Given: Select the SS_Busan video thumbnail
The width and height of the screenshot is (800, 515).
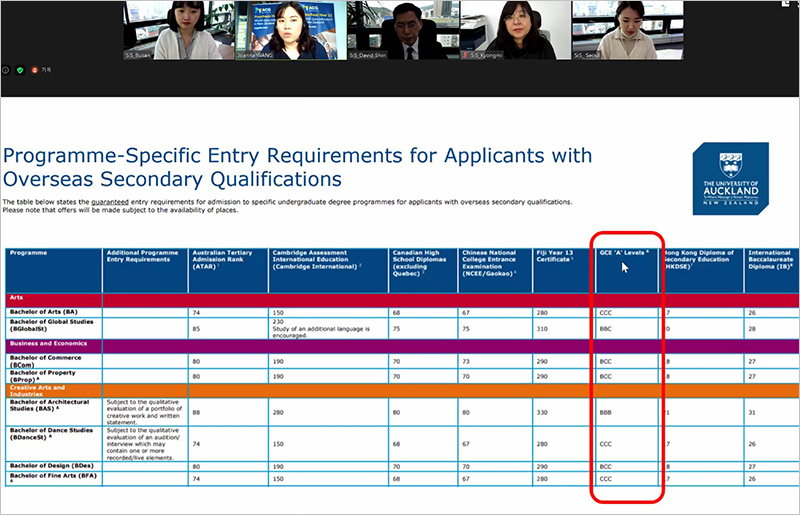Looking at the screenshot, I should pyautogui.click(x=179, y=30).
